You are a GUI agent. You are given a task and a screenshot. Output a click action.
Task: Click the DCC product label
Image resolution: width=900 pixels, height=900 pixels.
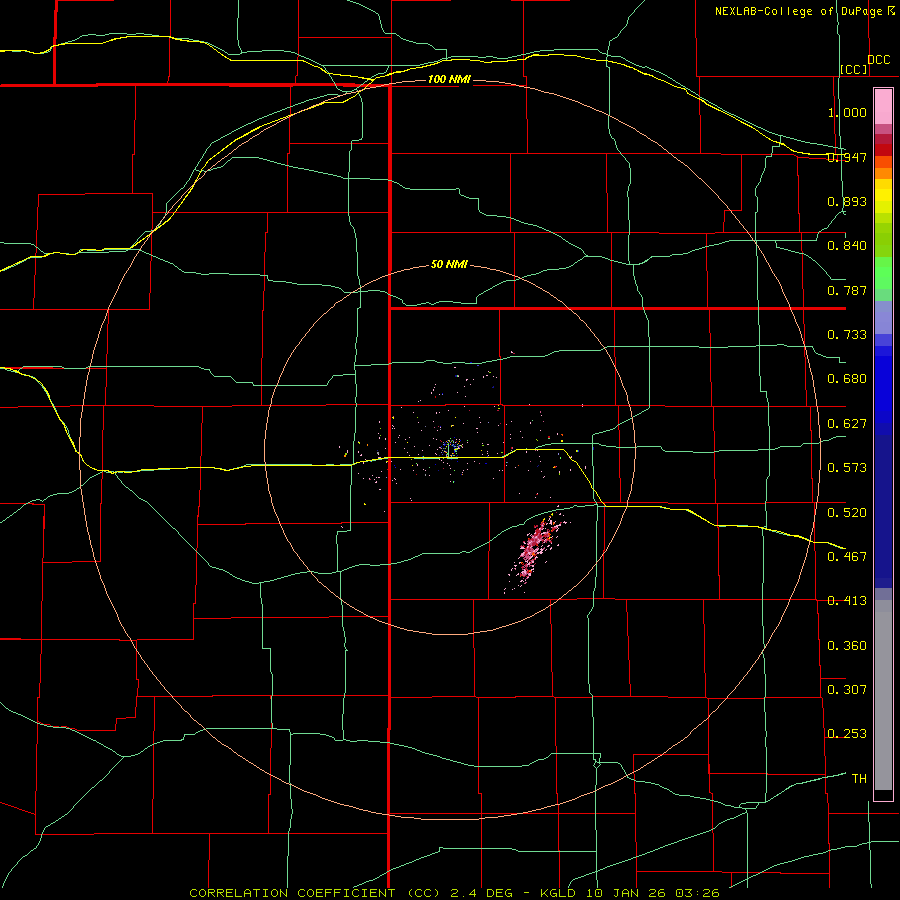(x=878, y=60)
